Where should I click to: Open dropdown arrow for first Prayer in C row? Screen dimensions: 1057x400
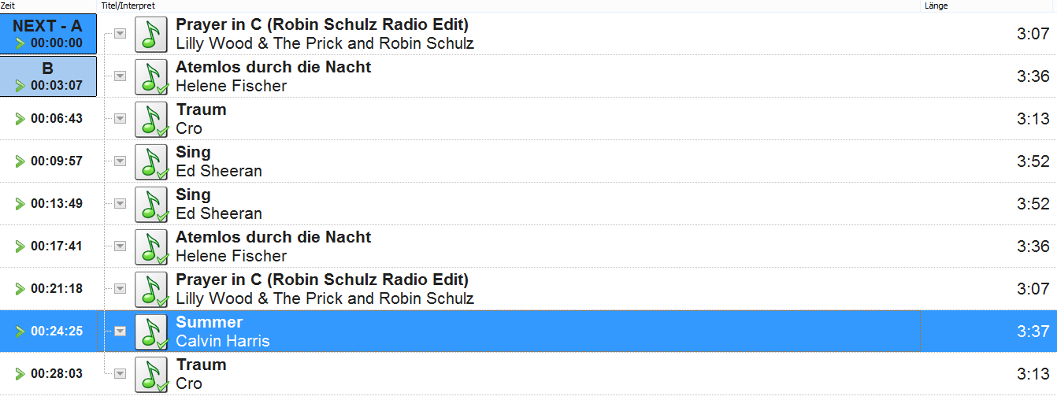pos(120,33)
